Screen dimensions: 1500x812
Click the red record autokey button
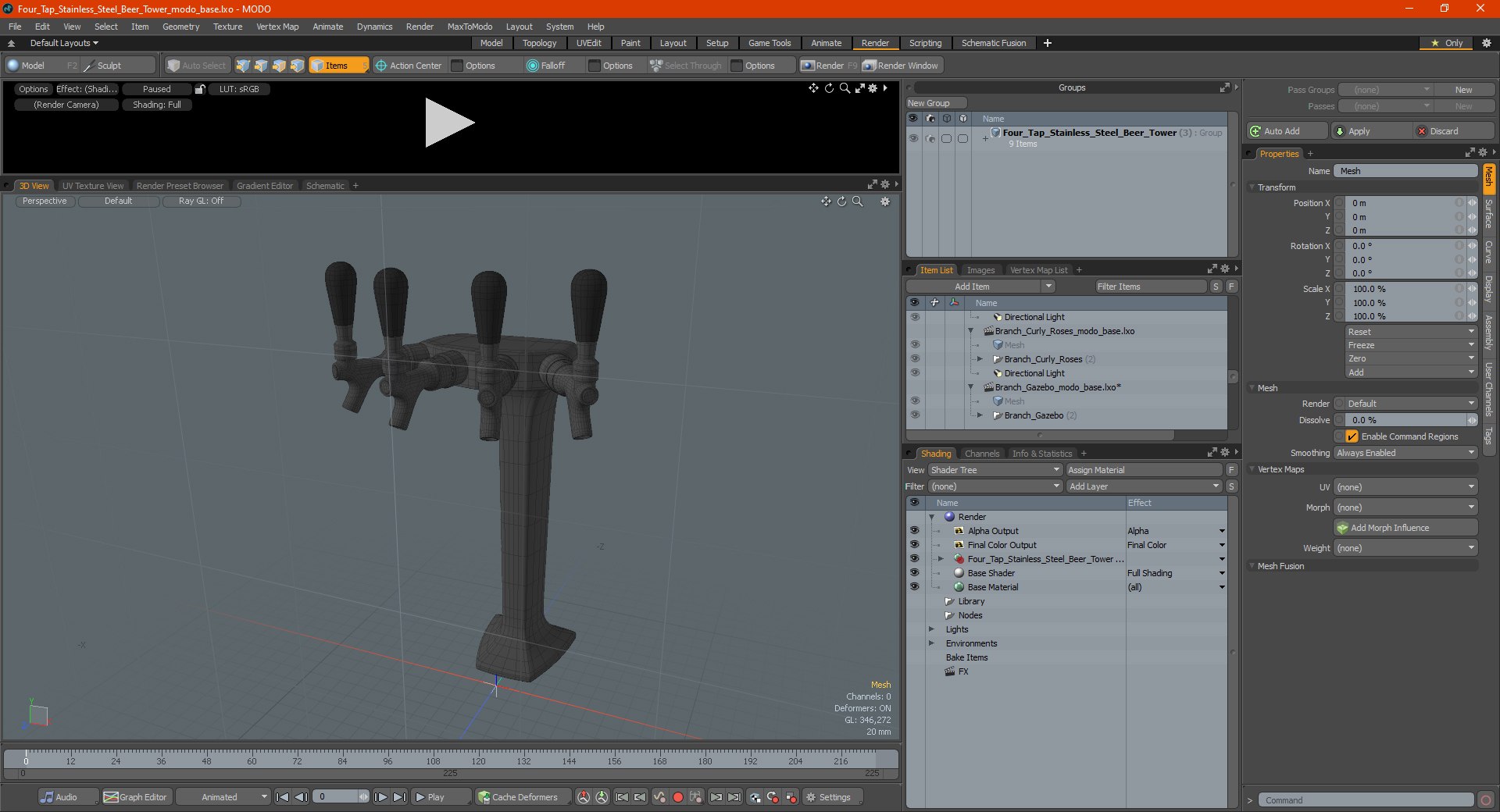point(678,797)
